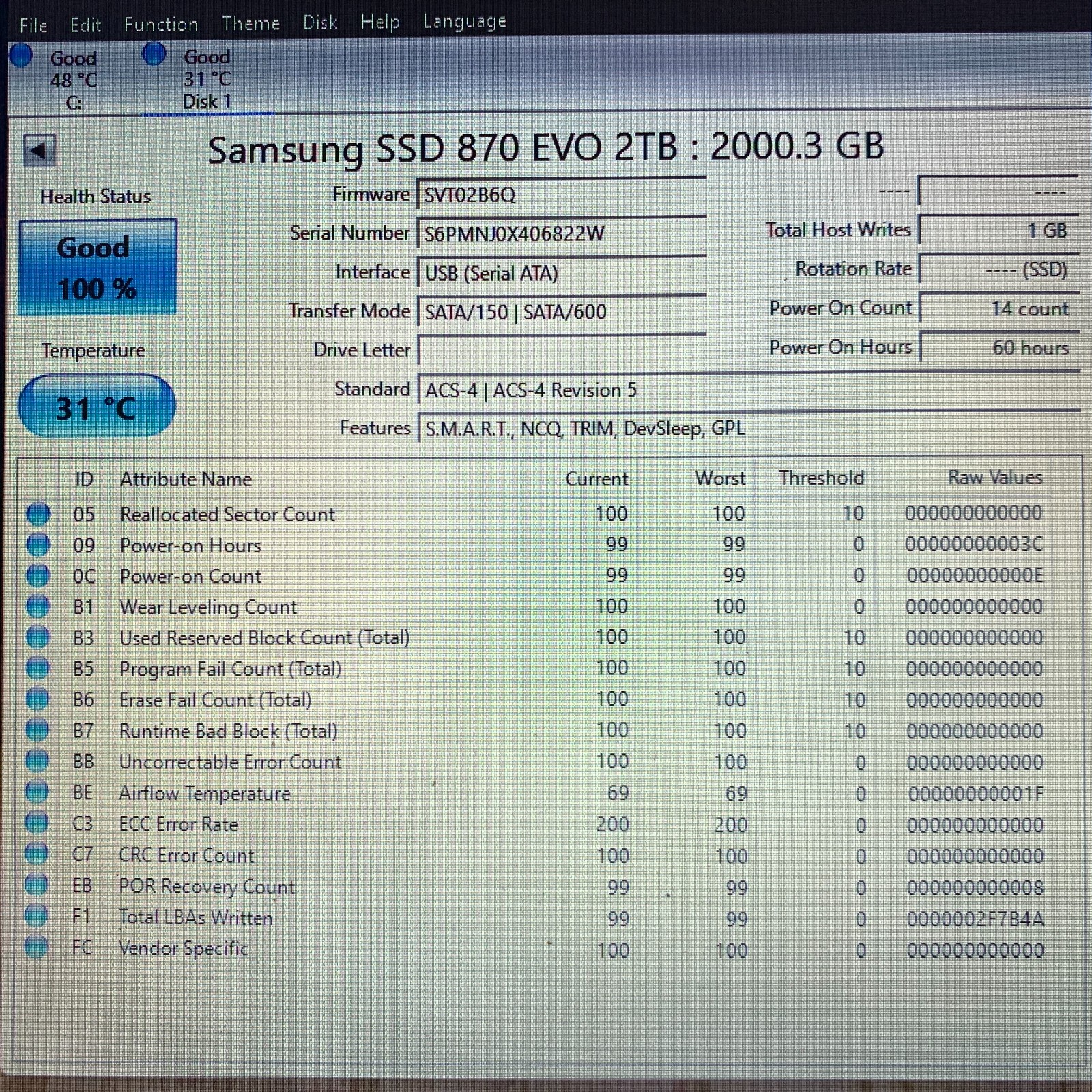Click the Good 100 % health status button
Screen dimensions: 1092x1092
click(x=98, y=267)
